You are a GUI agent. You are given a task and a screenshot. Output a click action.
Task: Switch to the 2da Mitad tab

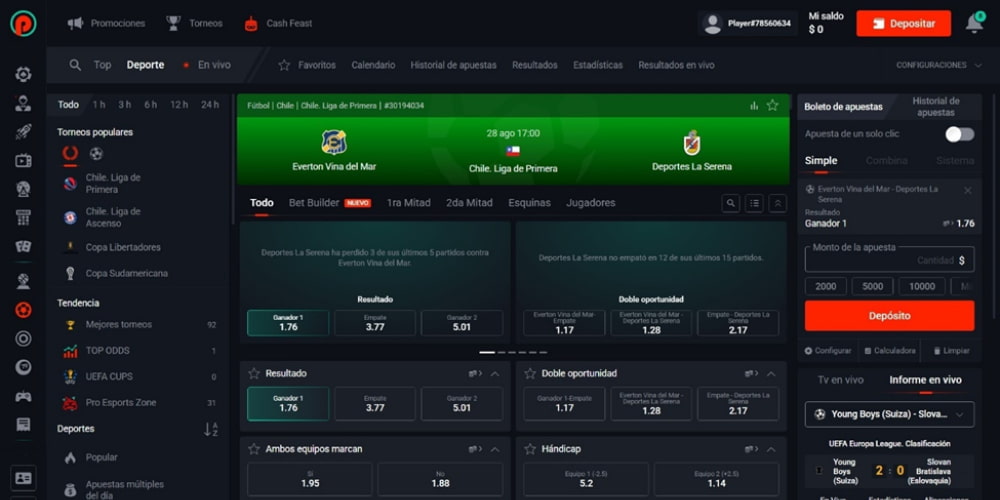(x=469, y=203)
